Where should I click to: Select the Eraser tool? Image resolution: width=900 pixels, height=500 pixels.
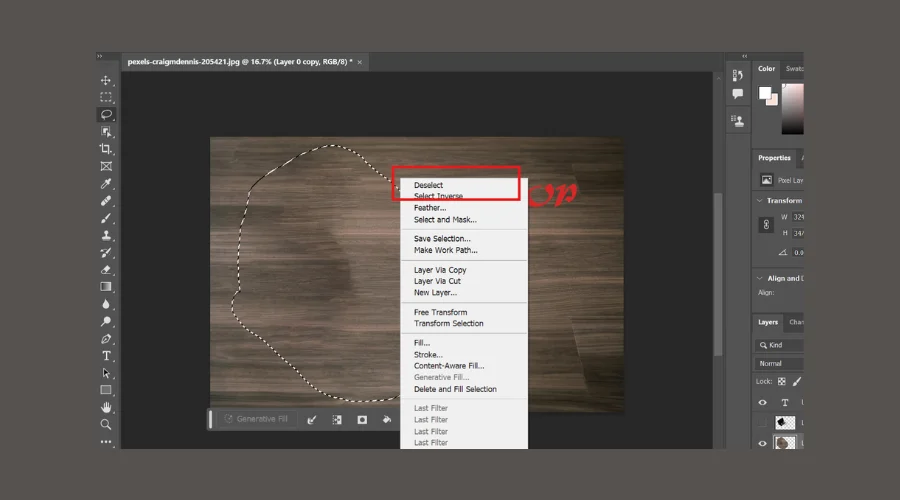[106, 270]
